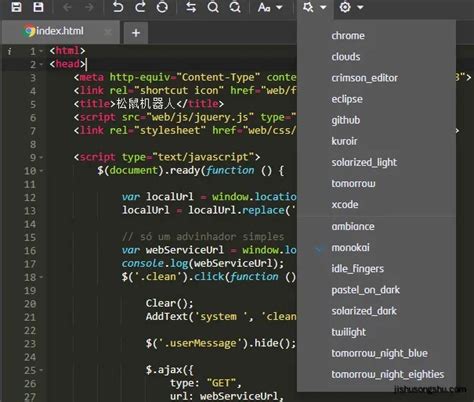Select the tomorrow_night_eighties theme
The image size is (474, 402).
(x=388, y=374)
